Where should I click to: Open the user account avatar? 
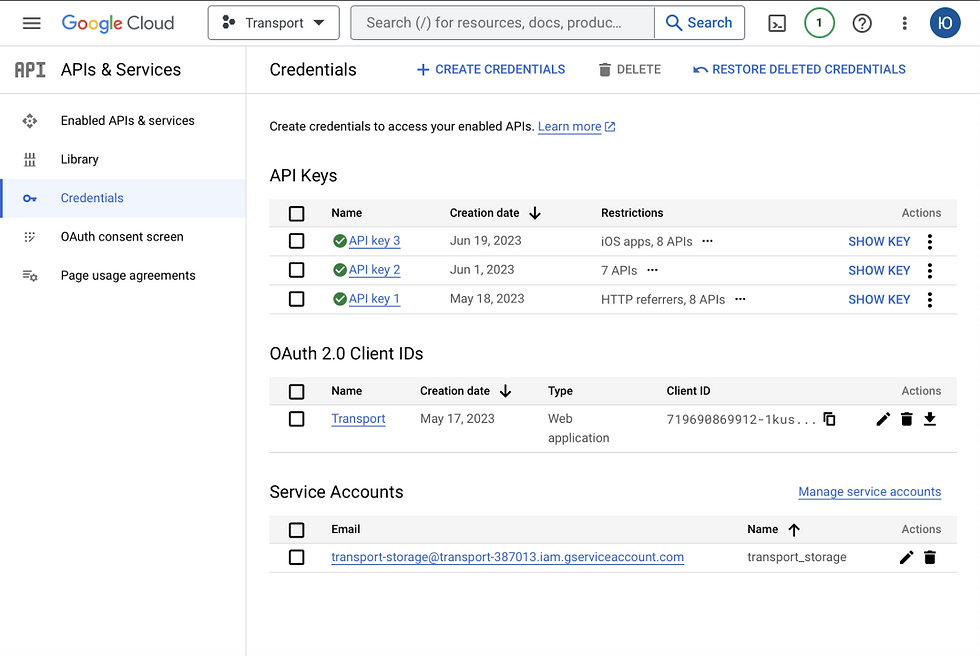[x=944, y=23]
